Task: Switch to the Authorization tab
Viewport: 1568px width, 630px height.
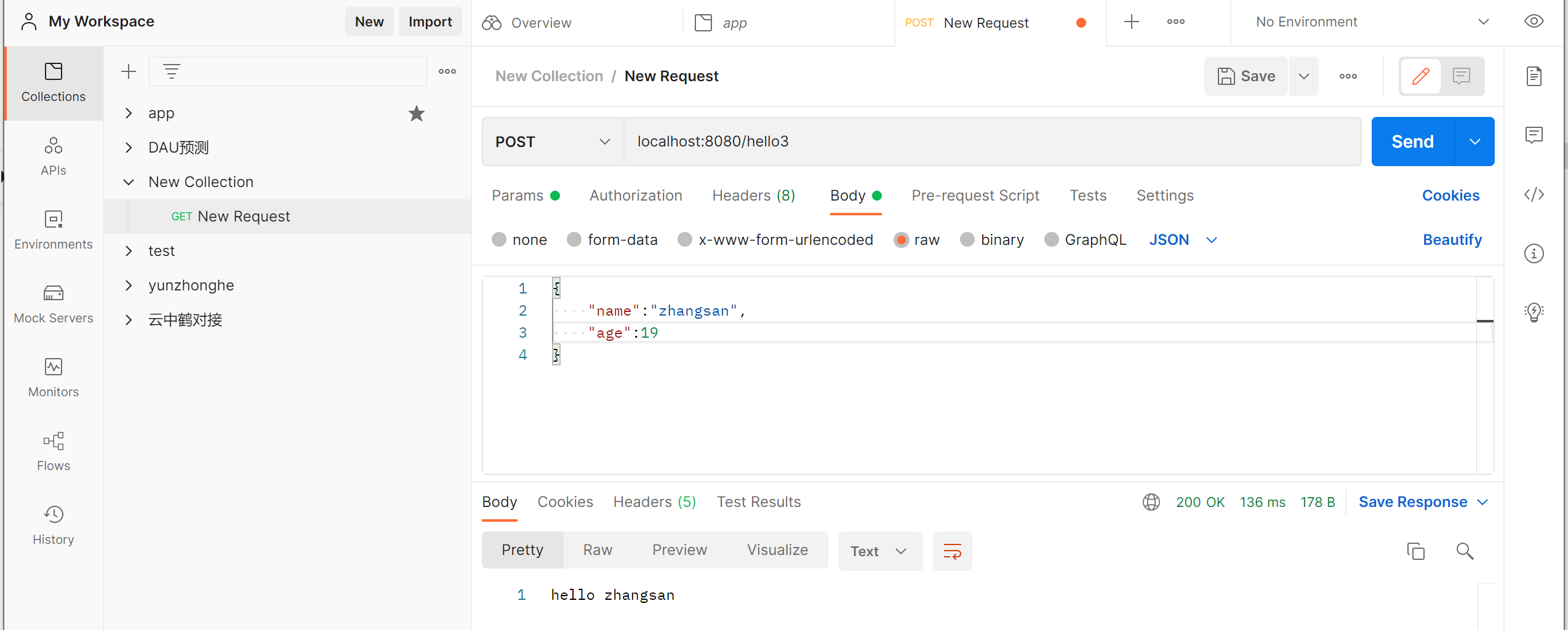Action: coord(636,196)
